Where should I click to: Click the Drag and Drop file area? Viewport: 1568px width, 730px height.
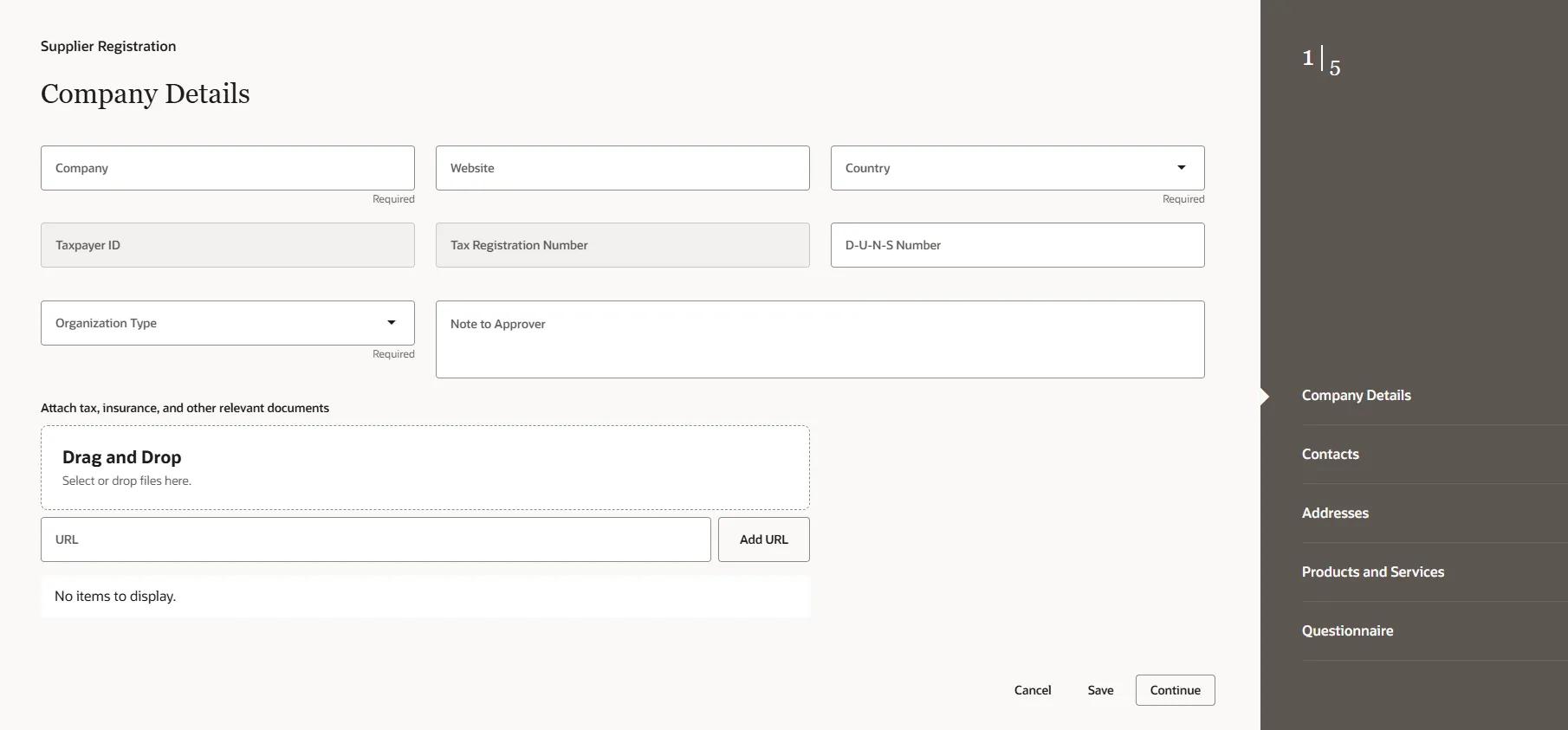[425, 468]
